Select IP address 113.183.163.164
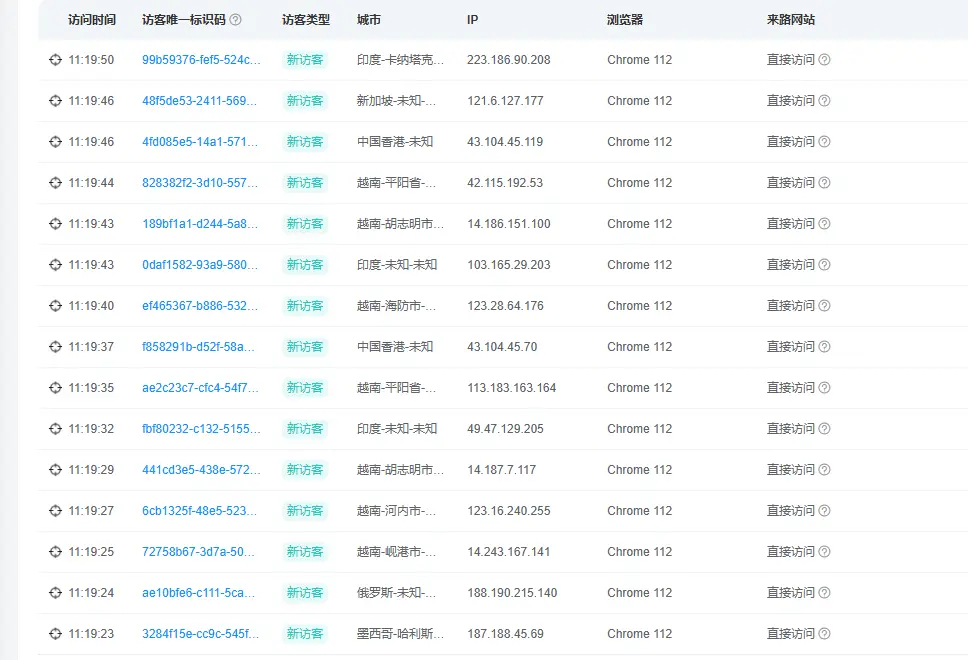This screenshot has height=660, width=968. pos(512,388)
